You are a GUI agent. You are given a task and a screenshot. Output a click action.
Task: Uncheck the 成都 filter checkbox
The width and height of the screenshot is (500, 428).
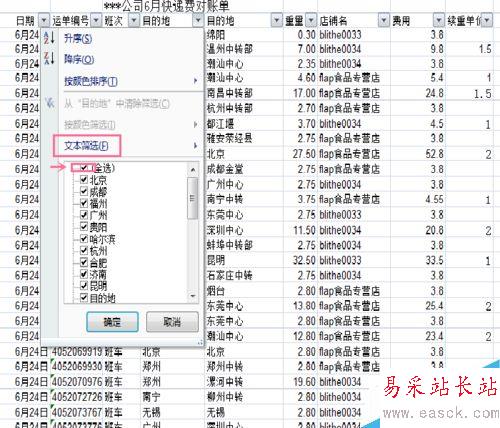(x=84, y=191)
